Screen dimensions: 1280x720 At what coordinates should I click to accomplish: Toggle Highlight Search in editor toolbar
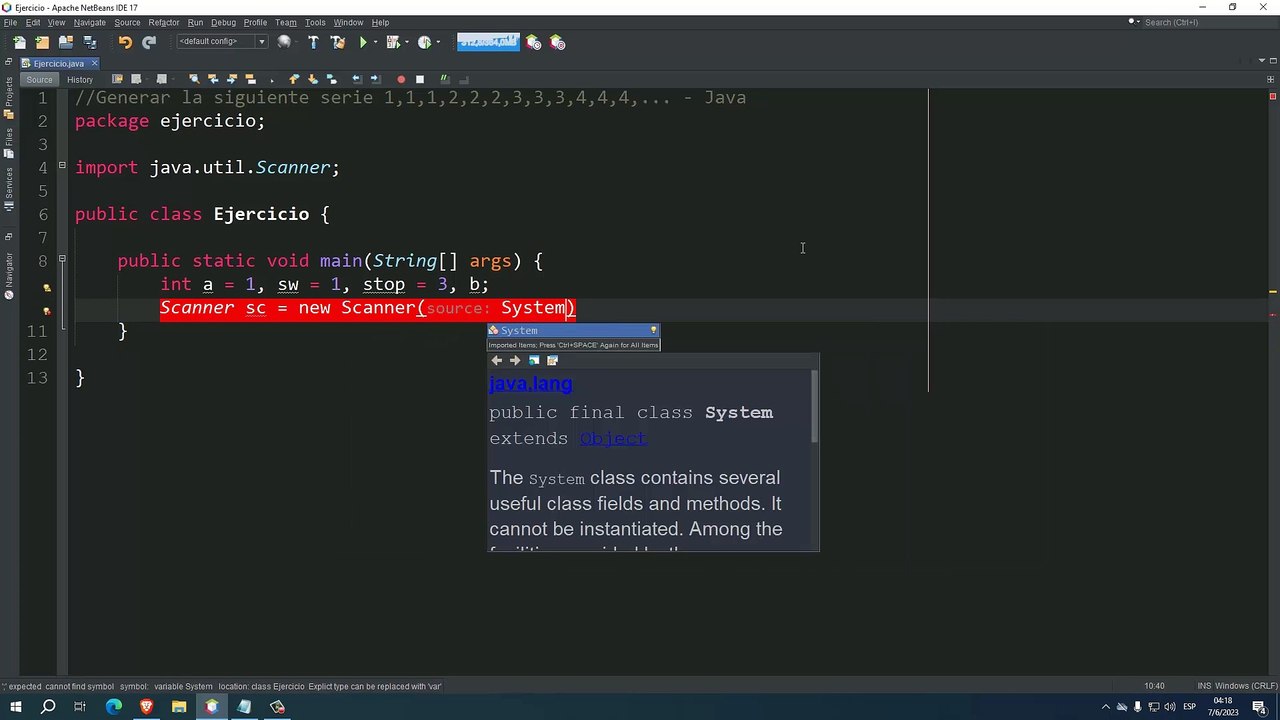tap(250, 79)
